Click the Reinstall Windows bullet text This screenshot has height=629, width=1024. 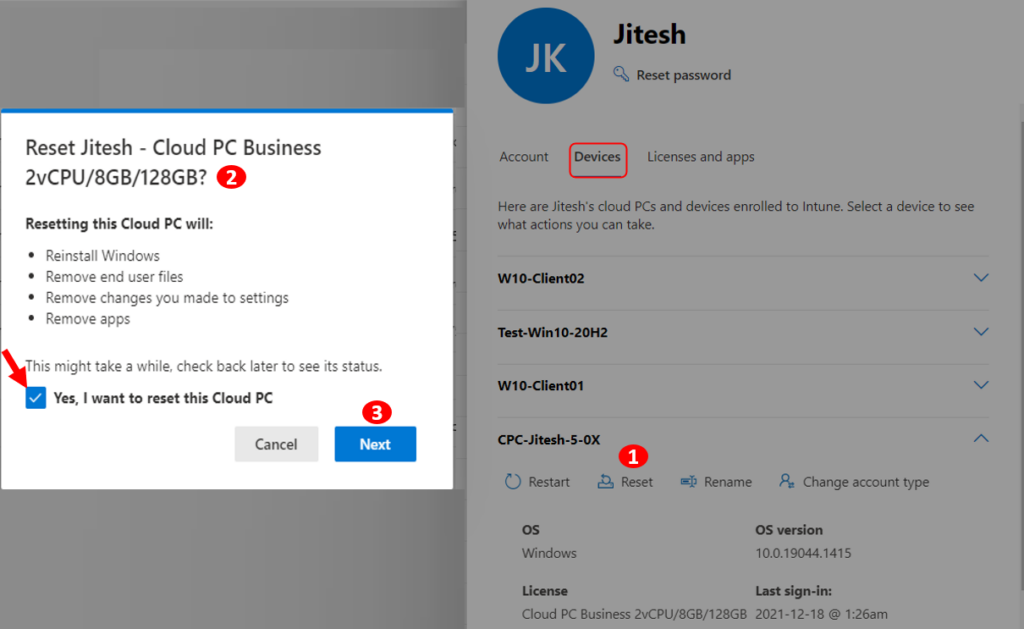[103, 255]
